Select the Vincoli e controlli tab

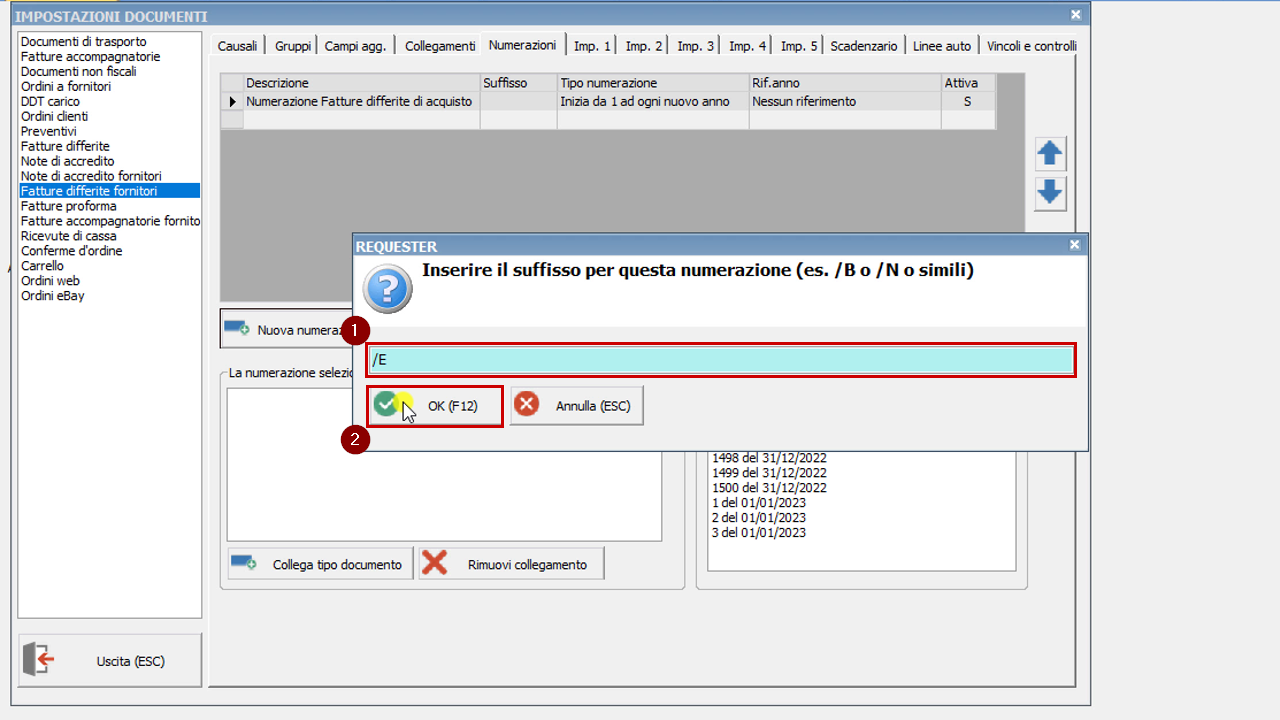click(x=1031, y=46)
